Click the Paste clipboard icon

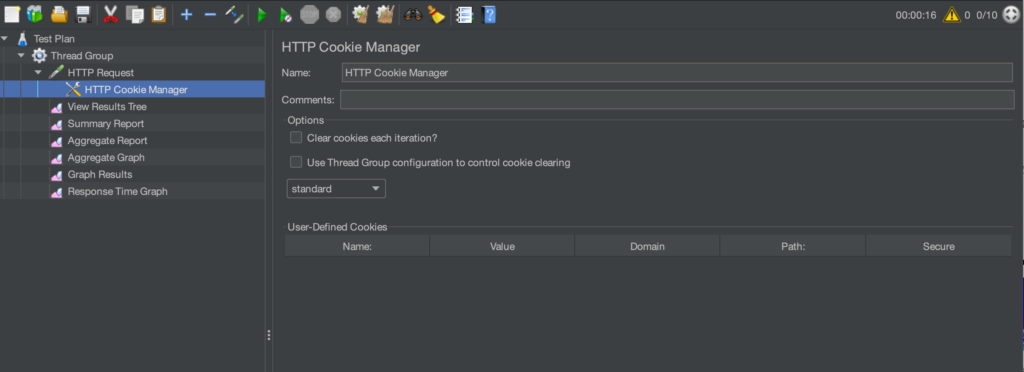tap(159, 14)
